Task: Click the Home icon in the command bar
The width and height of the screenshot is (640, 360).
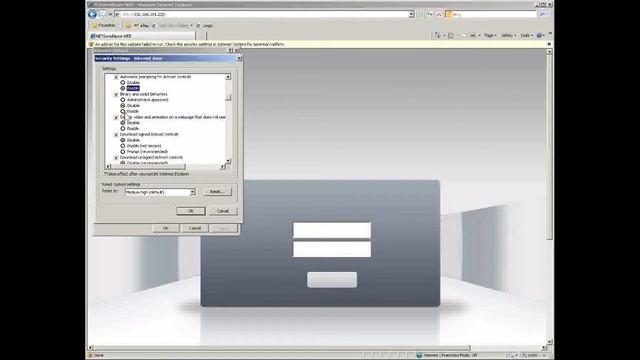Action: (438, 36)
